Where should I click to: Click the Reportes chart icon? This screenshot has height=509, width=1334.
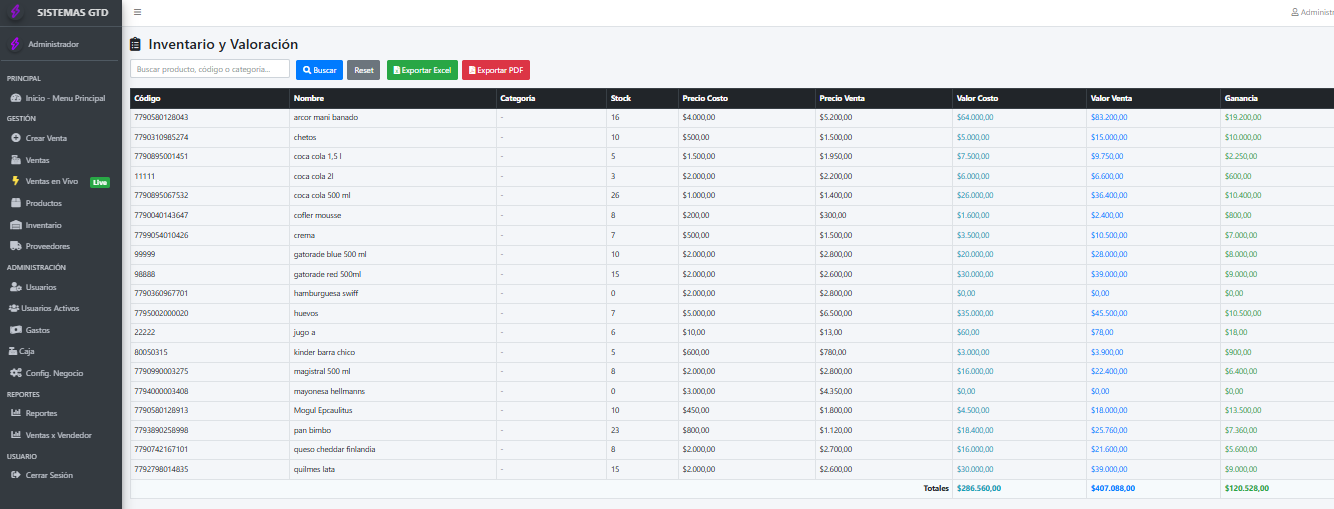[16, 413]
